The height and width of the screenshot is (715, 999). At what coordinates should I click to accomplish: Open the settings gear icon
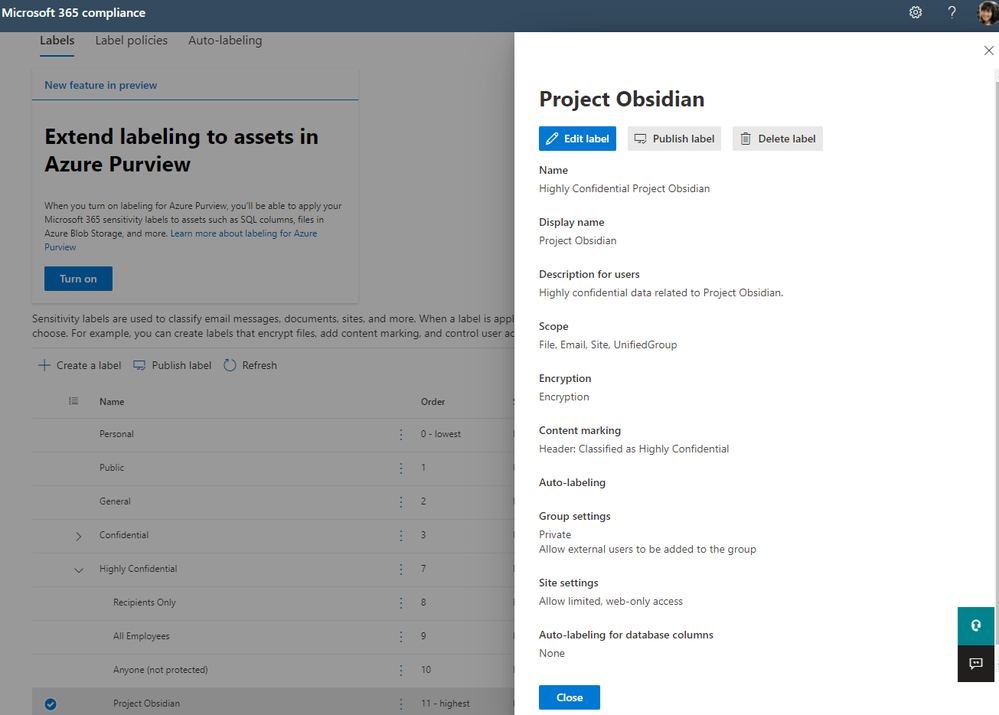point(916,12)
